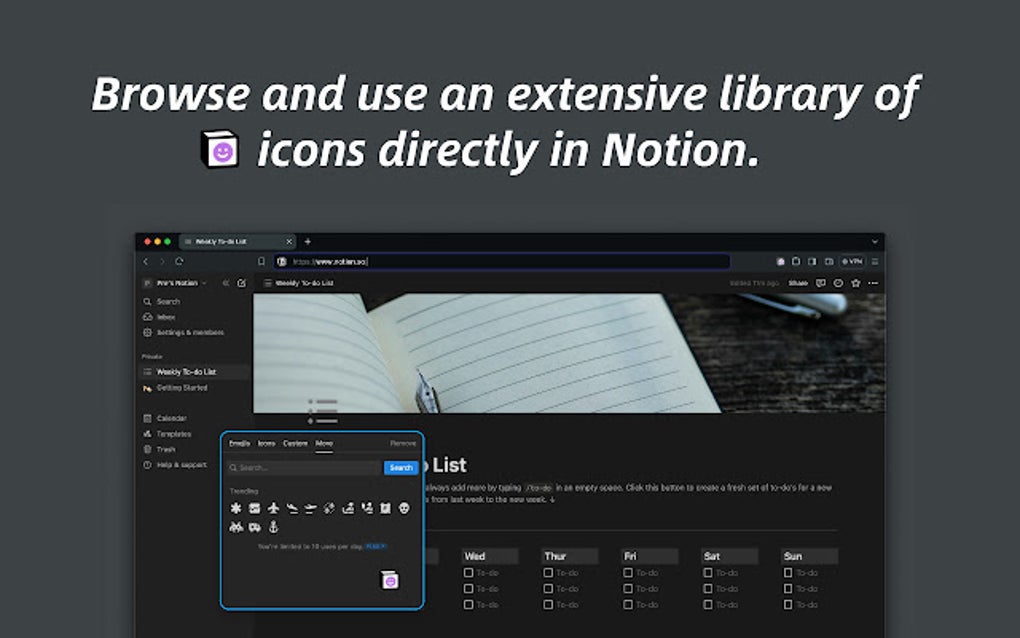Switch to the Custom tab
The width and height of the screenshot is (1020, 638).
(296, 442)
